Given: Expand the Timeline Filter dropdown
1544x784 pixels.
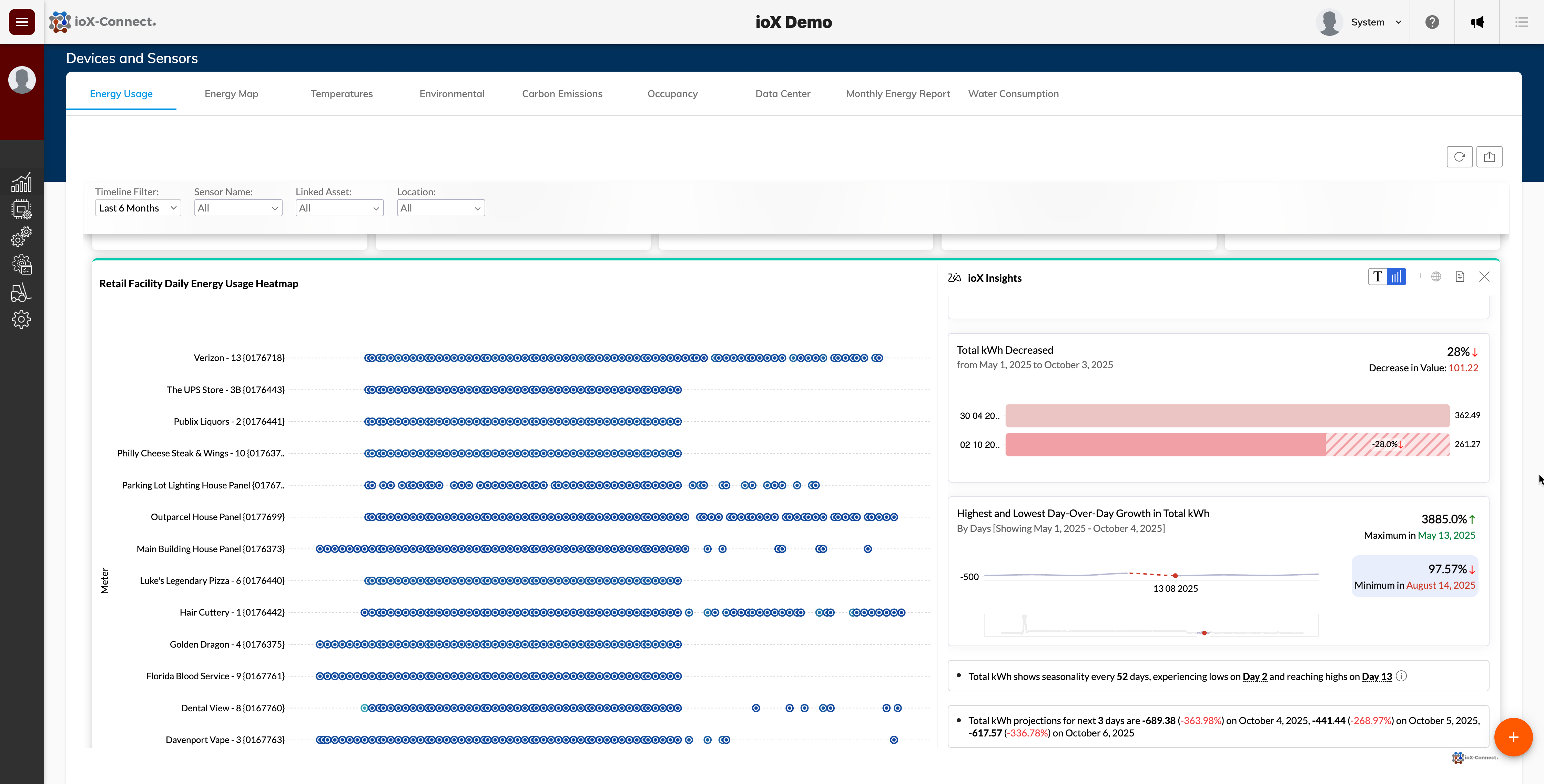Looking at the screenshot, I should (138, 208).
